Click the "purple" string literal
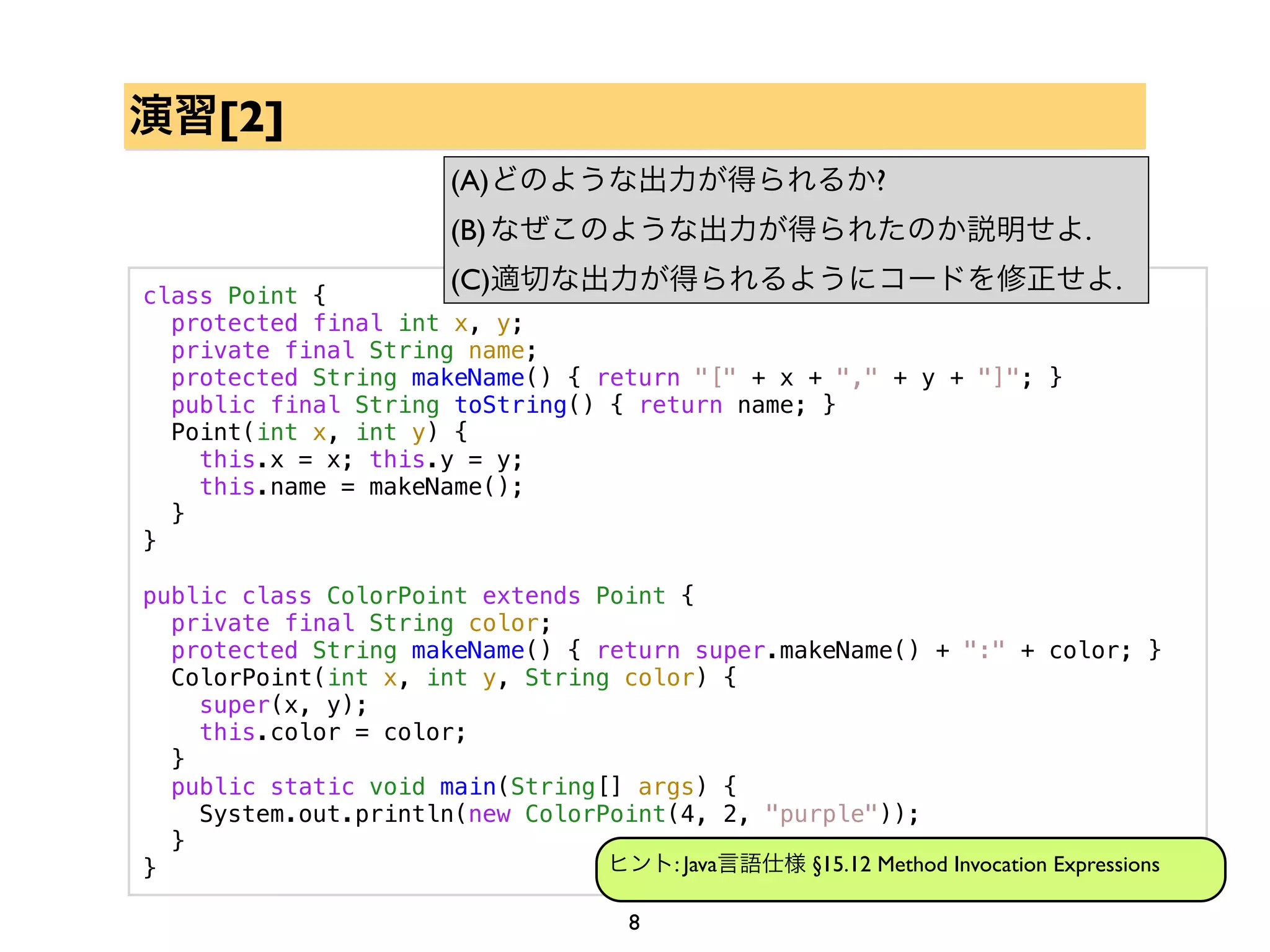Image resolution: width=1270 pixels, height=952 pixels. [x=821, y=814]
